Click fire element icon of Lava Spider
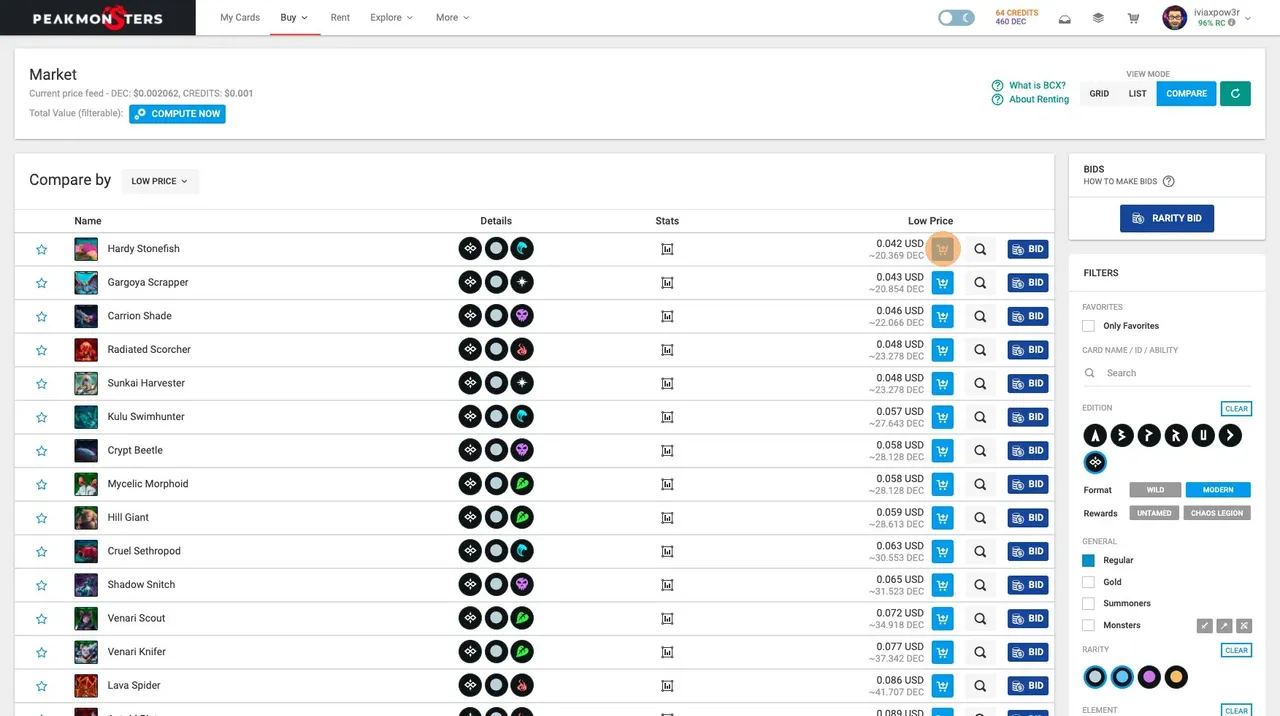The image size is (1280, 716). (x=522, y=686)
